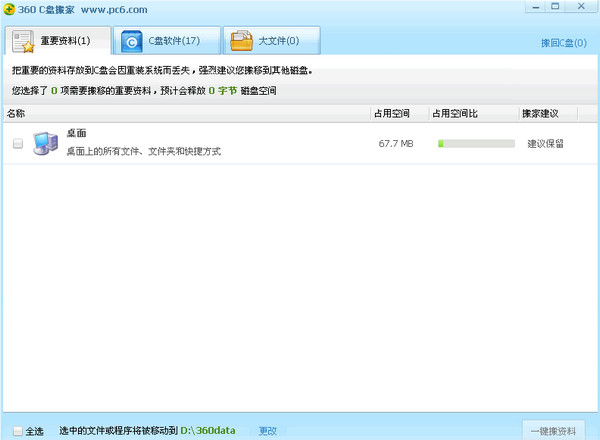The image size is (600, 440).
Task: Sort by the 占用空间比 column header
Action: [474, 114]
